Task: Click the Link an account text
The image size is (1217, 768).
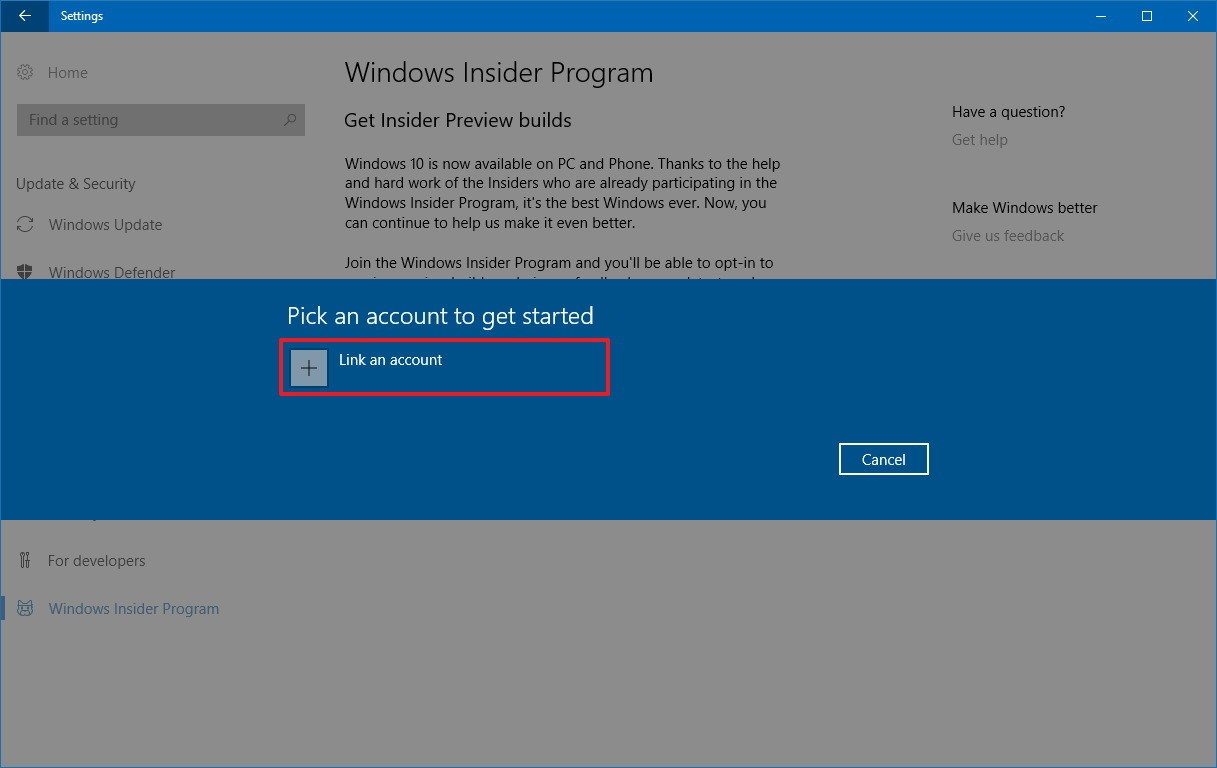Action: [390, 360]
